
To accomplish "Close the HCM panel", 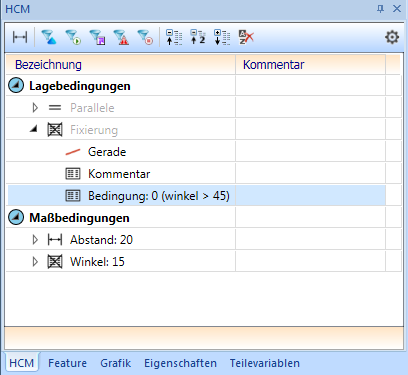I will pos(397,9).
